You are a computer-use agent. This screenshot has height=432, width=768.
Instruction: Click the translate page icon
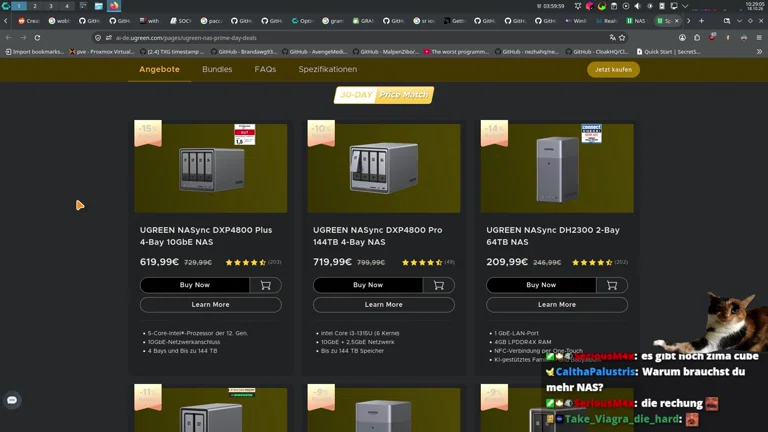click(612, 38)
